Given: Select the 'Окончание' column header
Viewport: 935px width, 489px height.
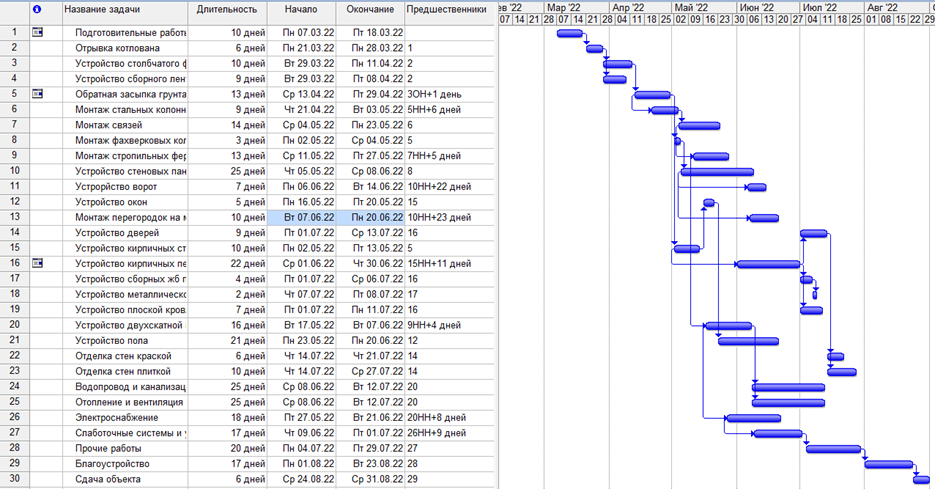Looking at the screenshot, I should pos(370,9).
